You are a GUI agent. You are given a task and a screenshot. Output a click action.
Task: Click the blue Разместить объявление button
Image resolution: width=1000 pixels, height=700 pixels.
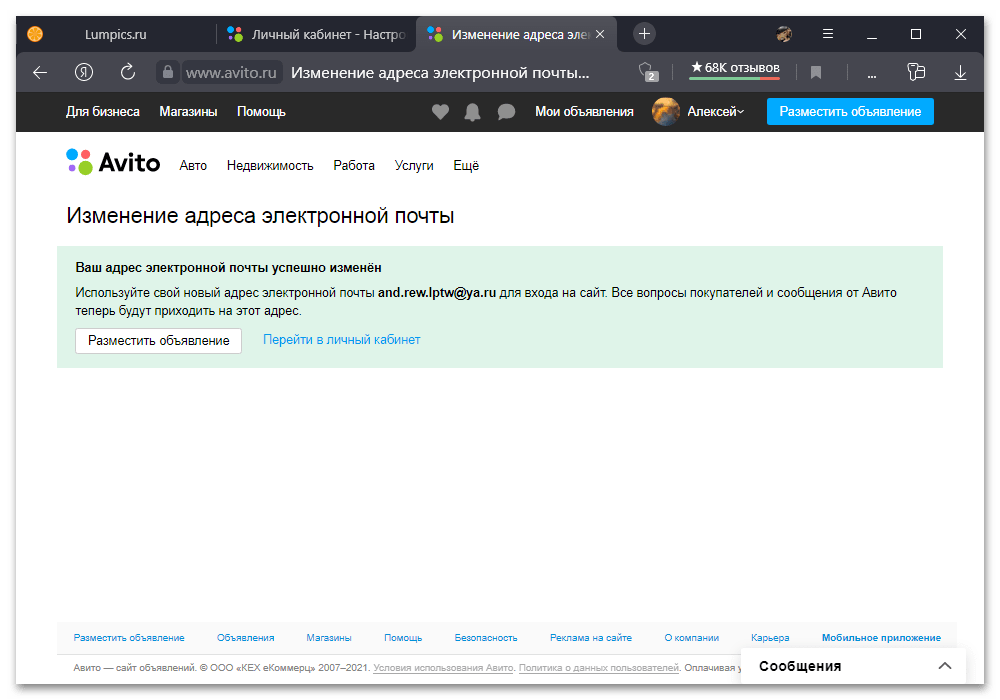pos(850,112)
